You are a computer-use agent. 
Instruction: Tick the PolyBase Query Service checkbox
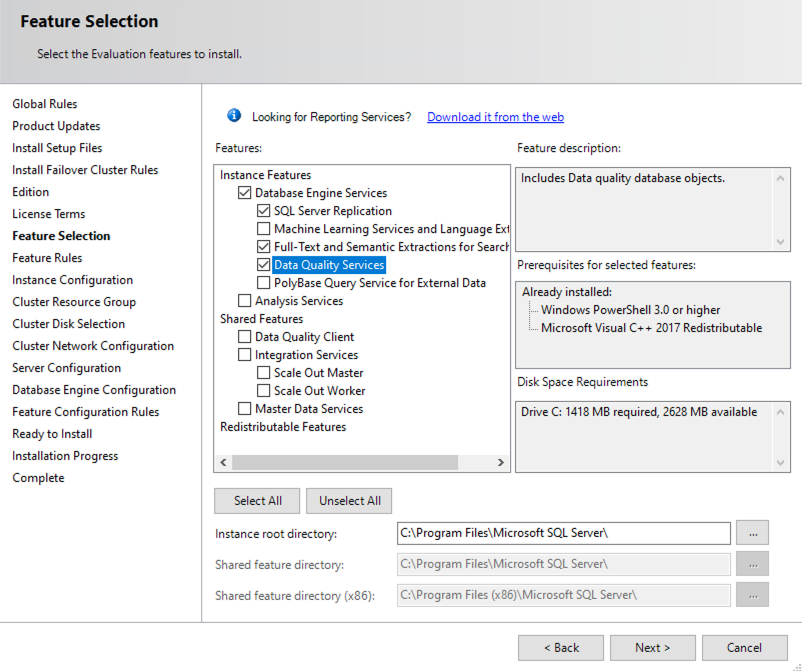point(263,283)
